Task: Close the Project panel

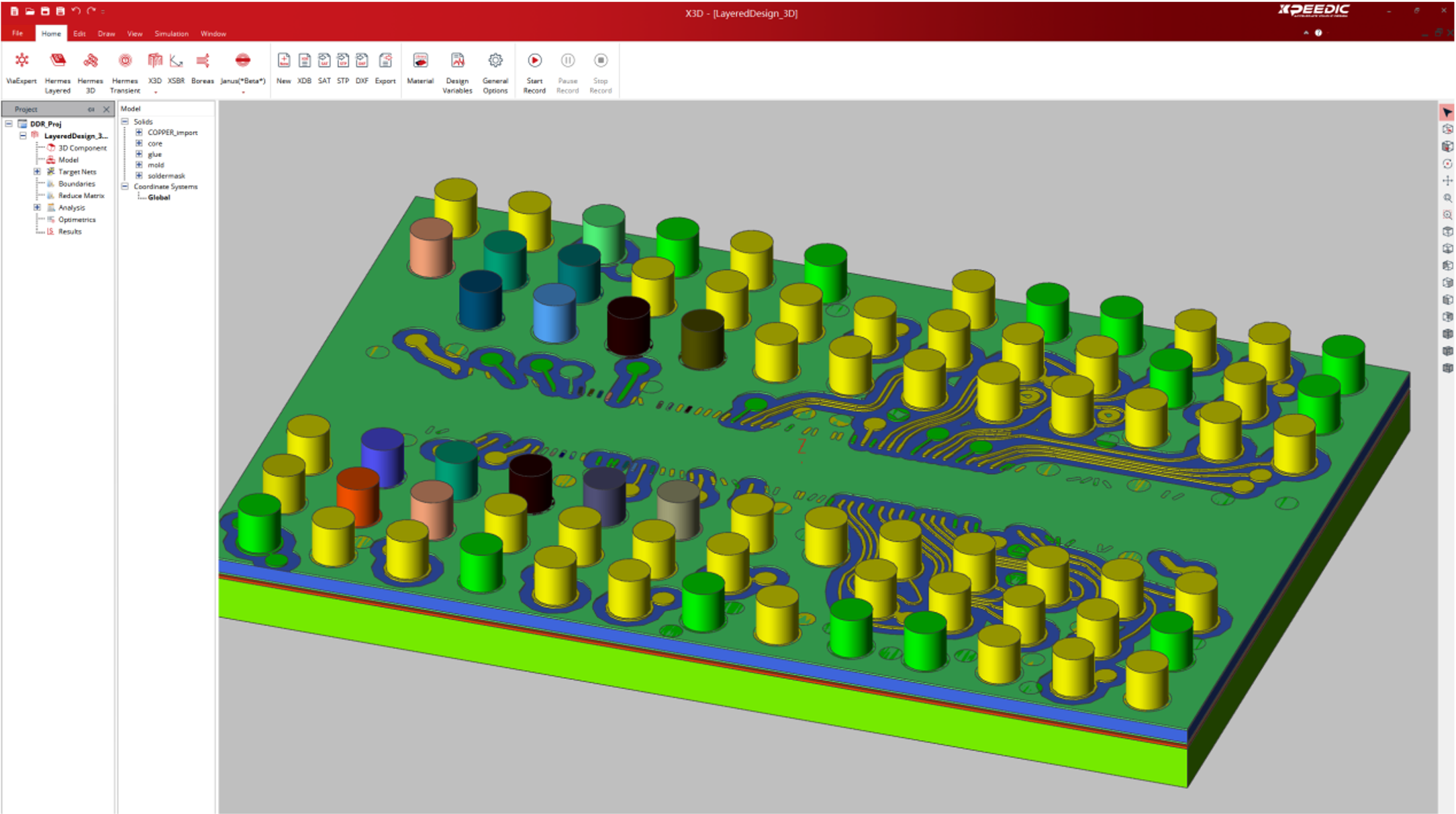Action: tap(106, 109)
